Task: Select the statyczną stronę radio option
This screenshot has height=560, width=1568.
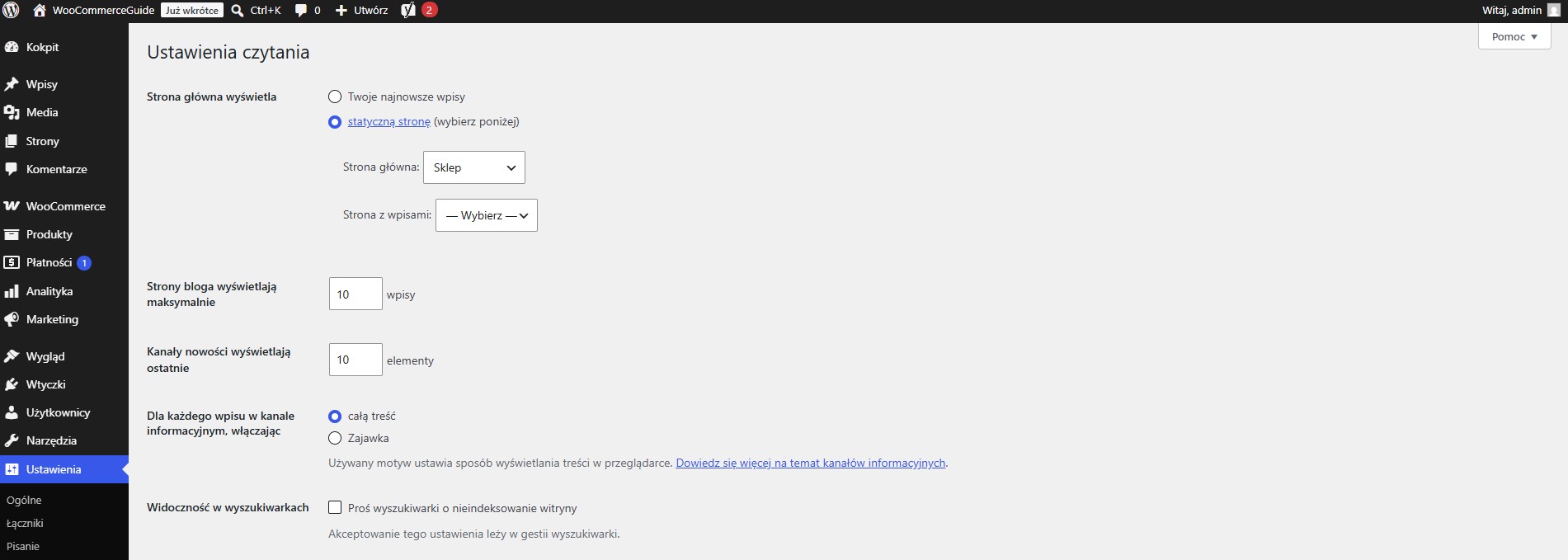Action: pos(335,122)
